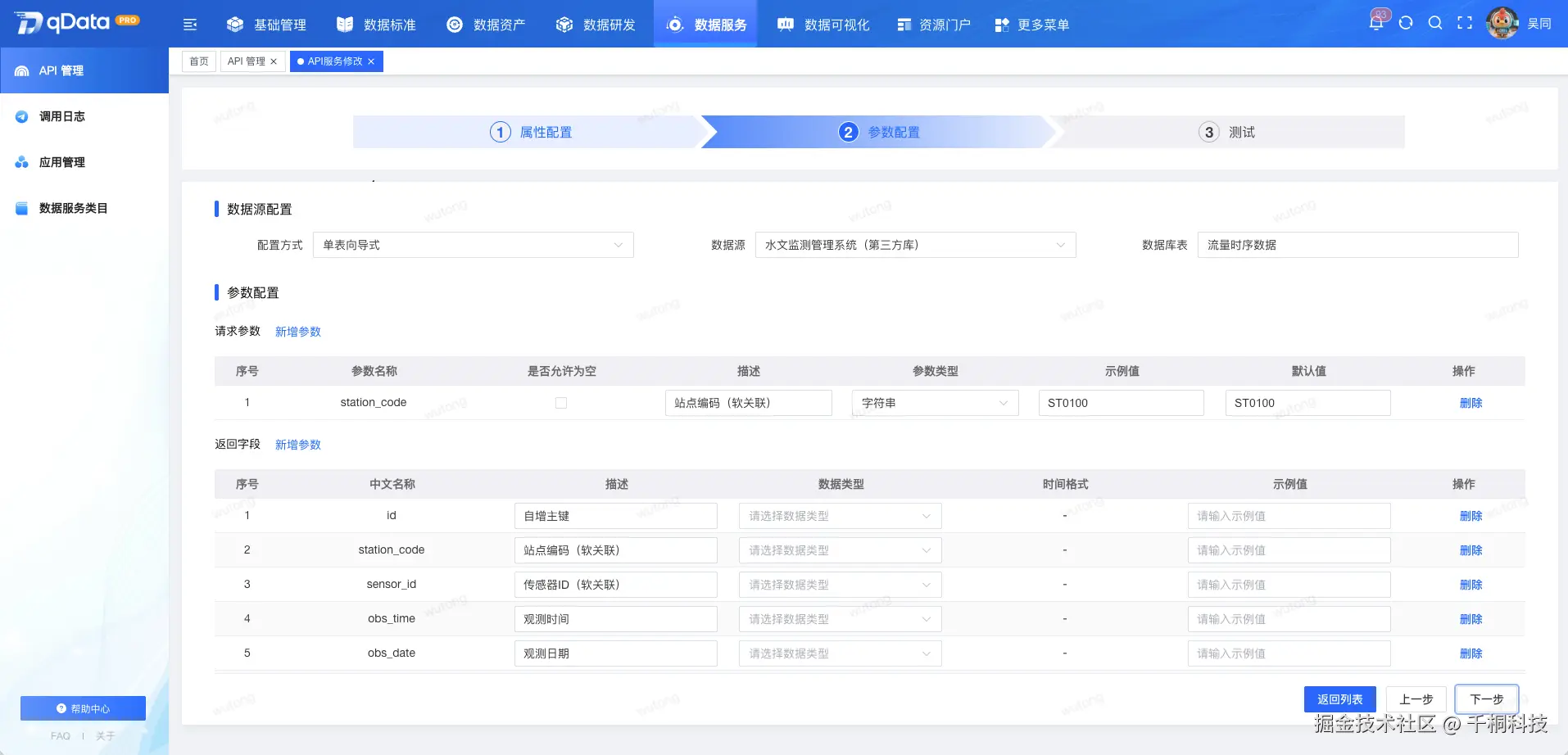The width and height of the screenshot is (1568, 755).
Task: Go to the 首页 tab
Action: [198, 61]
